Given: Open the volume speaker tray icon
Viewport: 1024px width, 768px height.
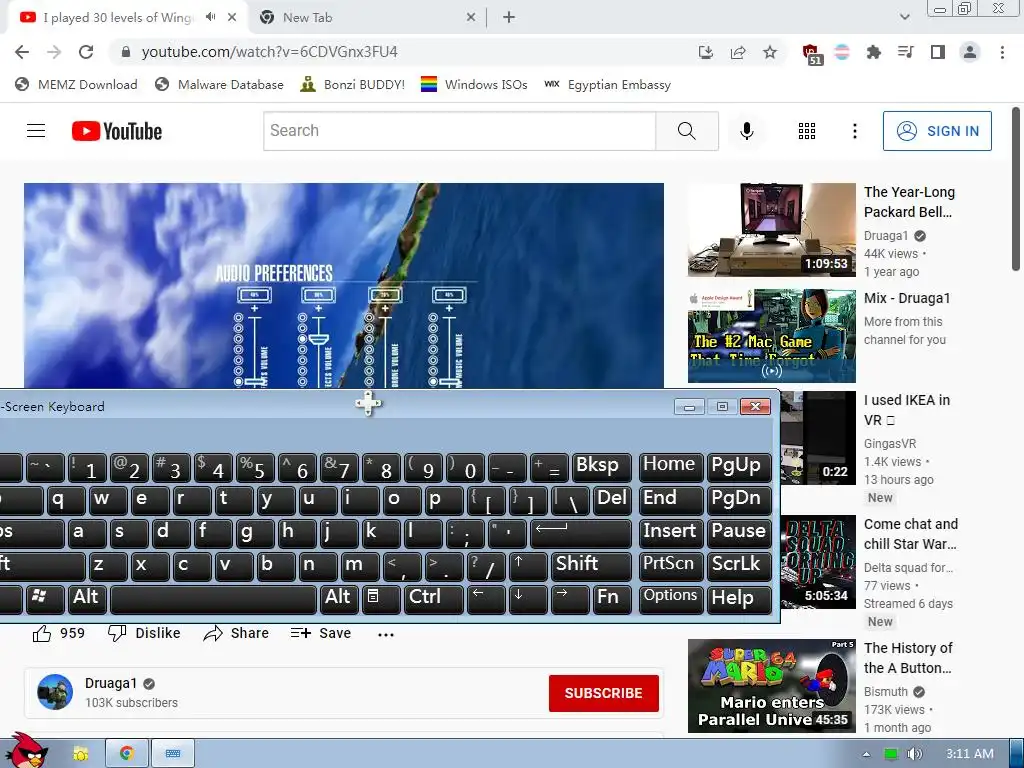Looking at the screenshot, I should click(915, 754).
